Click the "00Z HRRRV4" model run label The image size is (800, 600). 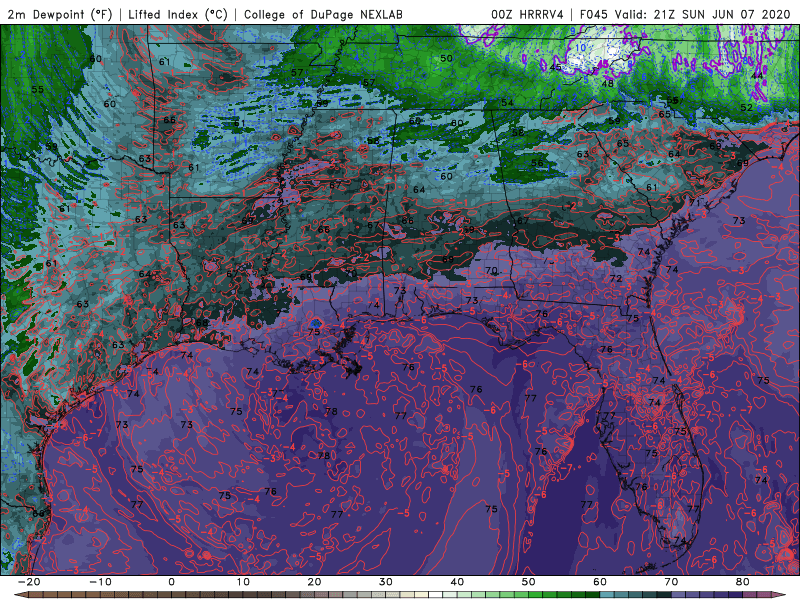[527, 14]
